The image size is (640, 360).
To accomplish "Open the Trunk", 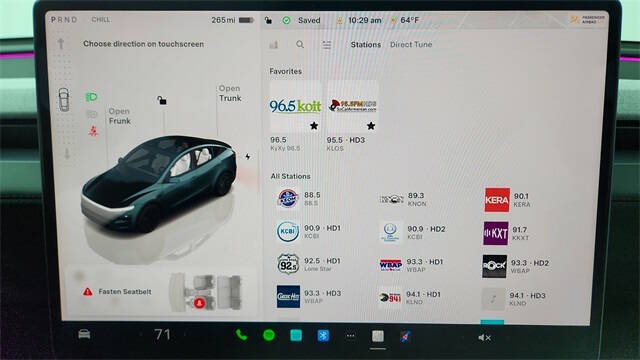I will [x=230, y=93].
